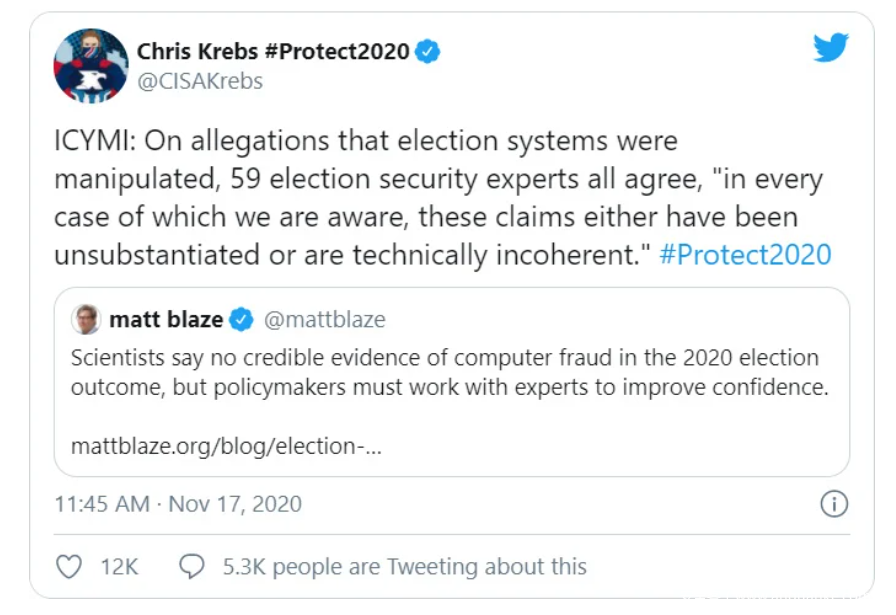Image resolution: width=896 pixels, height=615 pixels.
Task: Click Chris Krebs' profile avatar
Action: tap(91, 66)
